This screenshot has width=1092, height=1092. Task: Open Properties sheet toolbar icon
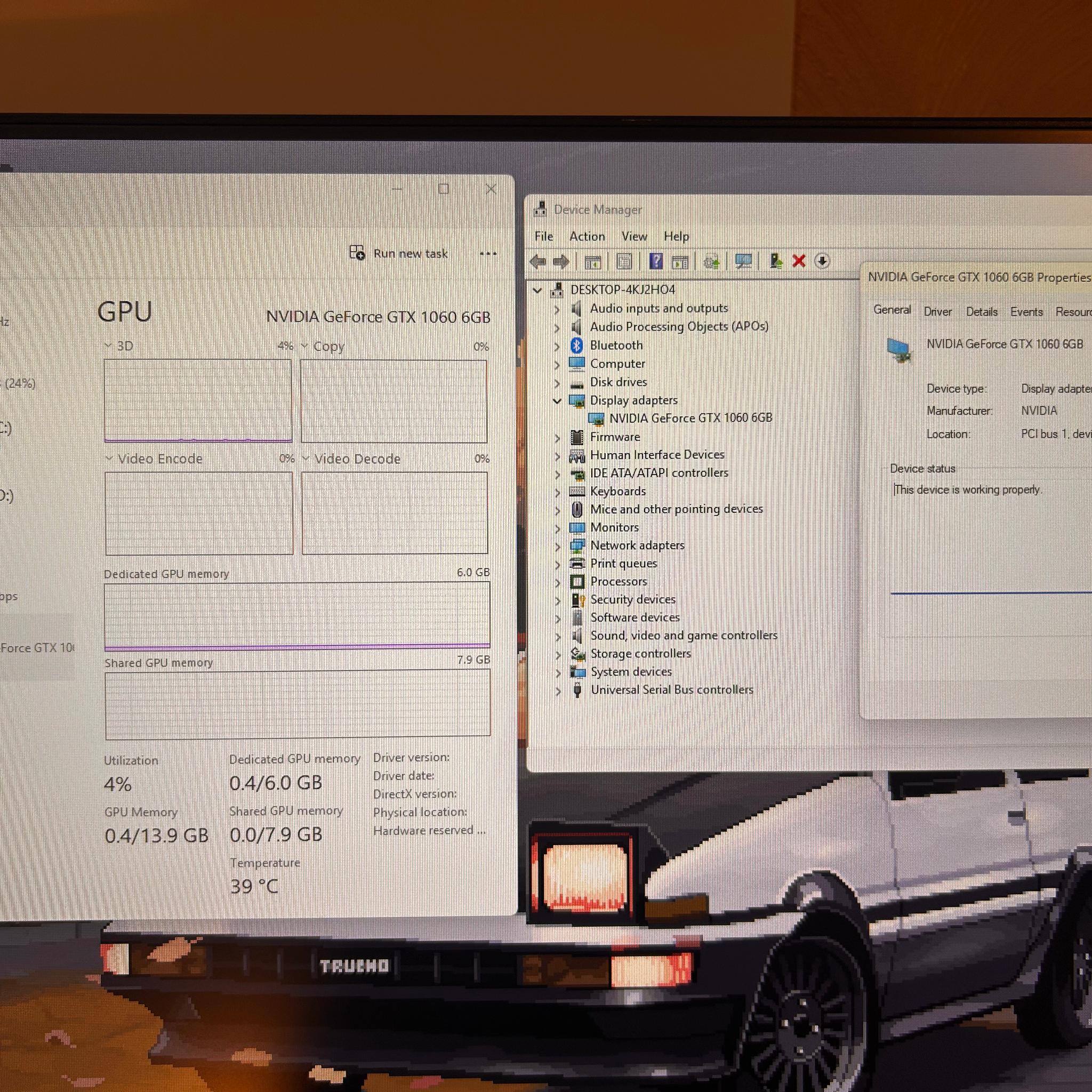624,262
